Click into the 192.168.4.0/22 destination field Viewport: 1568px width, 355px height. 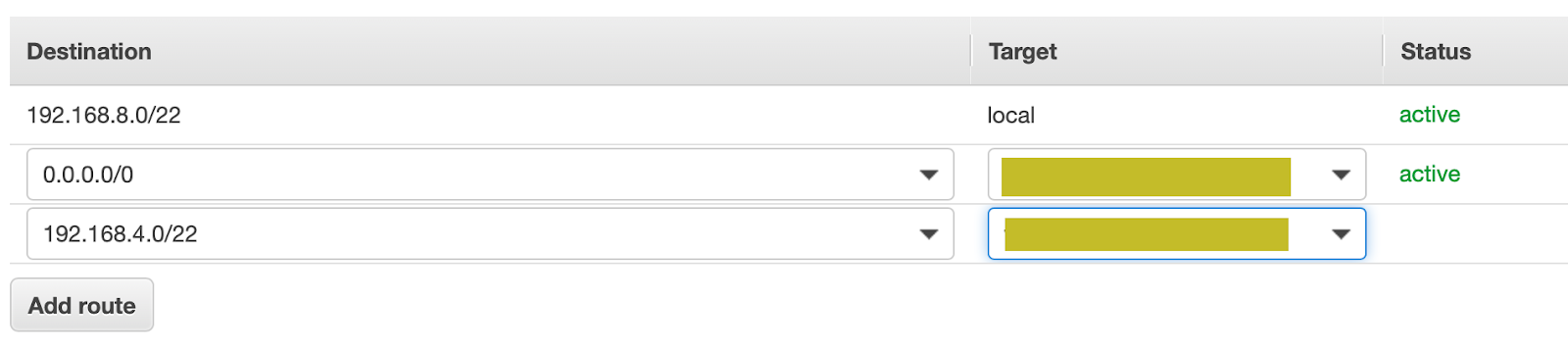click(x=490, y=234)
